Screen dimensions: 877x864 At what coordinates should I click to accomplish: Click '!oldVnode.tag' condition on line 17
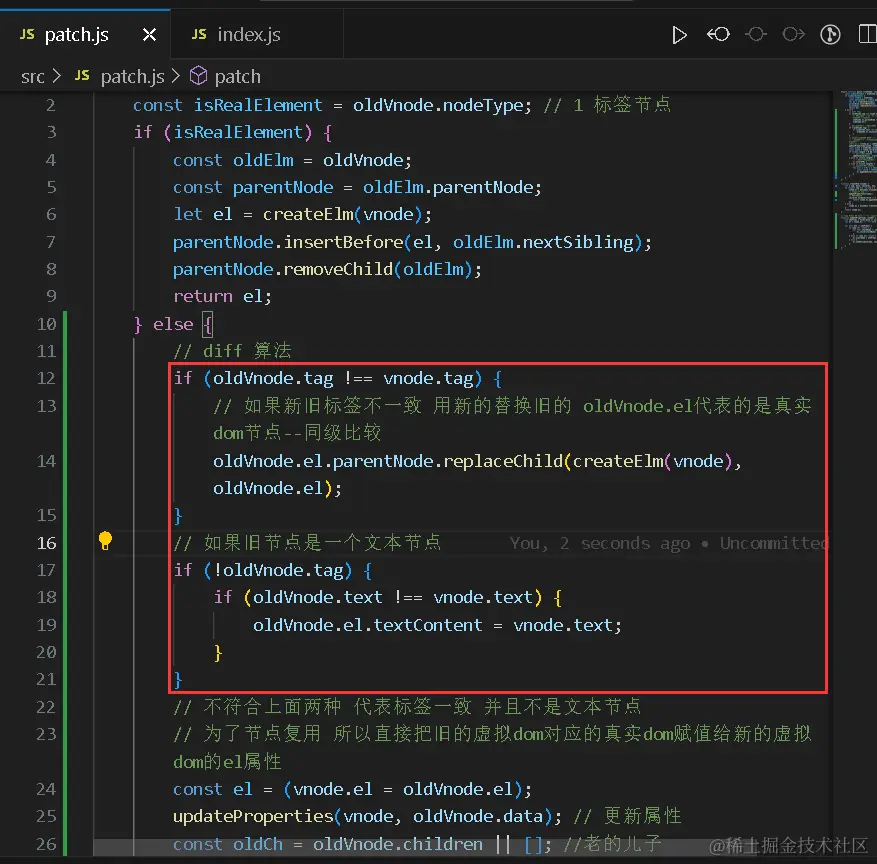tap(283, 570)
